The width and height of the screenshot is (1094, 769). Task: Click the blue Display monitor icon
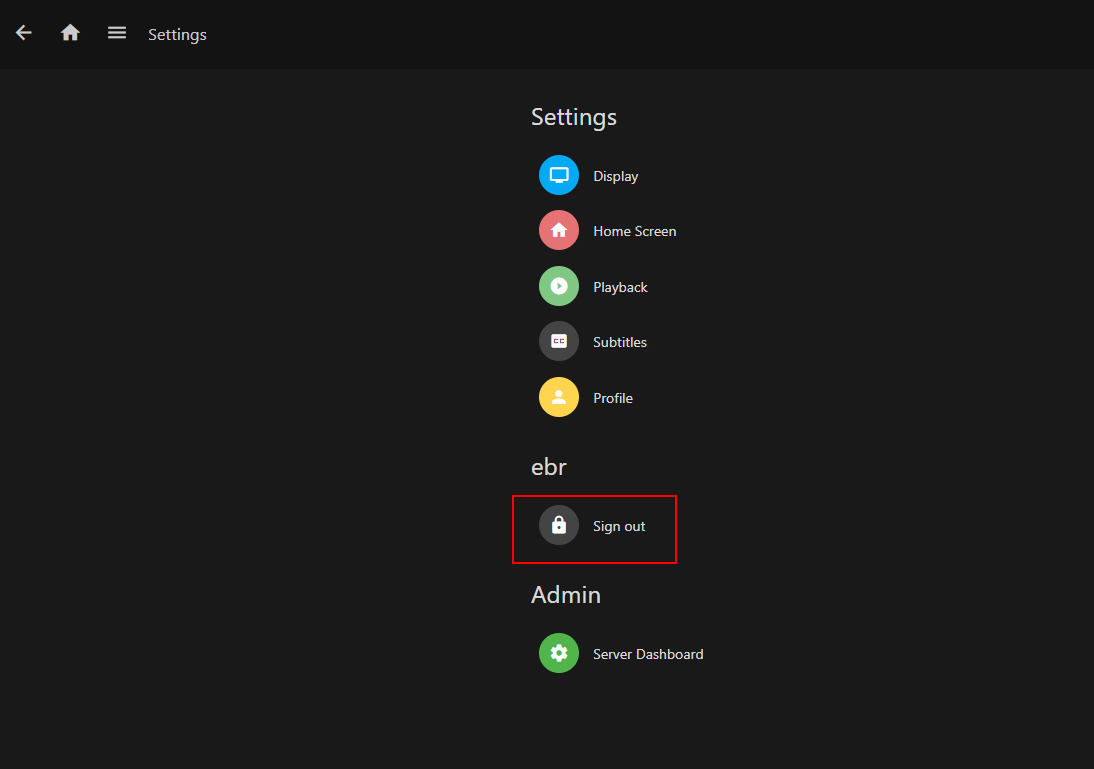[559, 176]
